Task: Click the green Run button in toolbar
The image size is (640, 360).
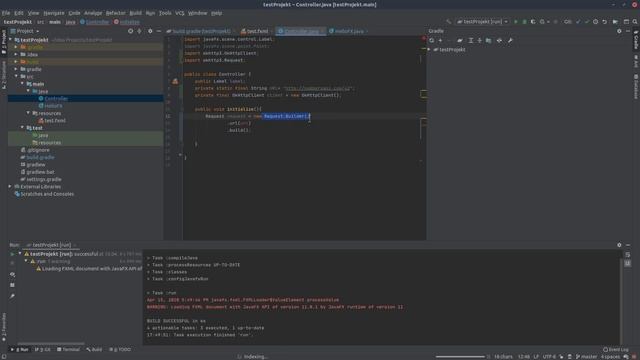Action: [516, 22]
